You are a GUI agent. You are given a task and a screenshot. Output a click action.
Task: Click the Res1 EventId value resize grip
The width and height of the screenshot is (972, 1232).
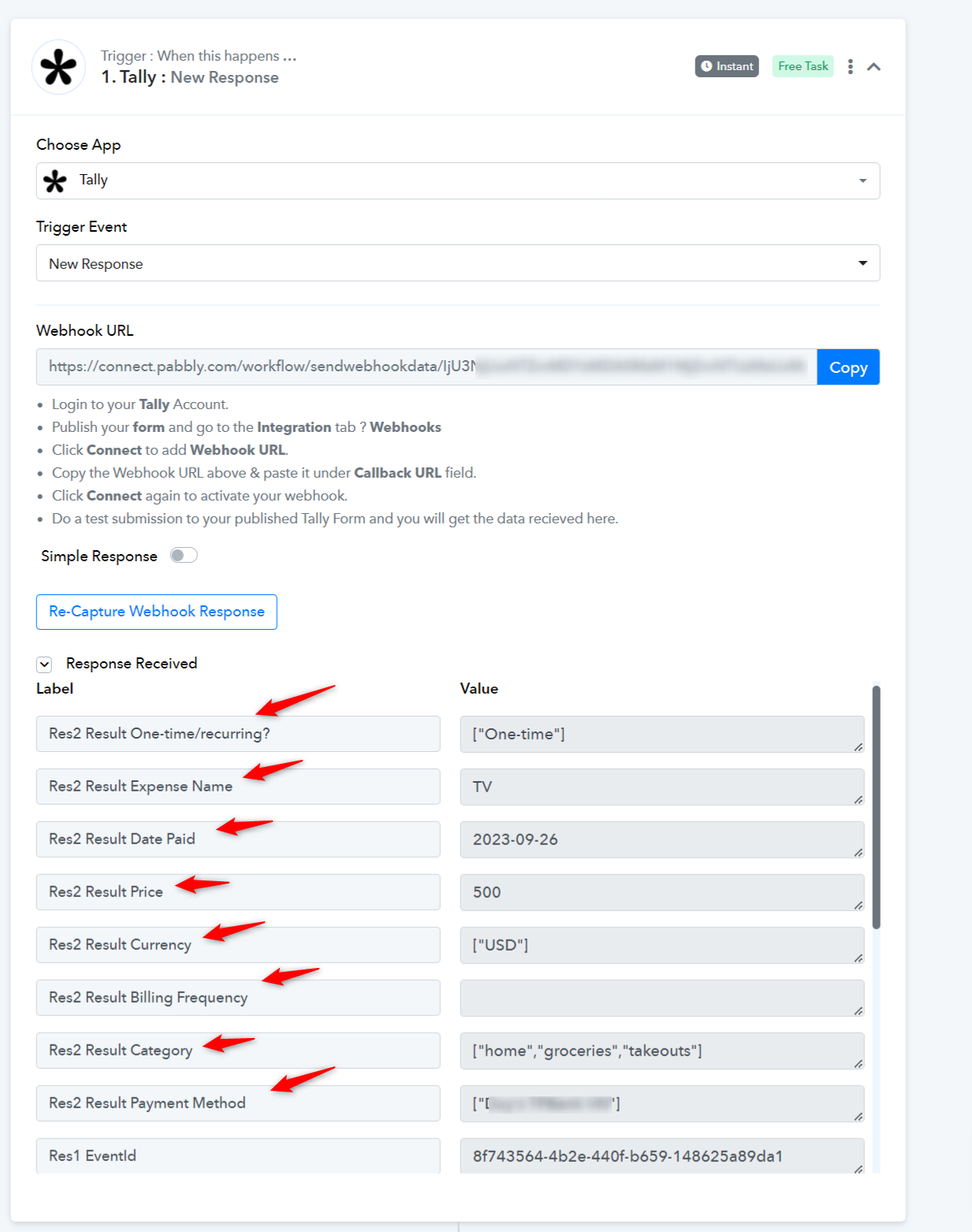(x=858, y=1169)
